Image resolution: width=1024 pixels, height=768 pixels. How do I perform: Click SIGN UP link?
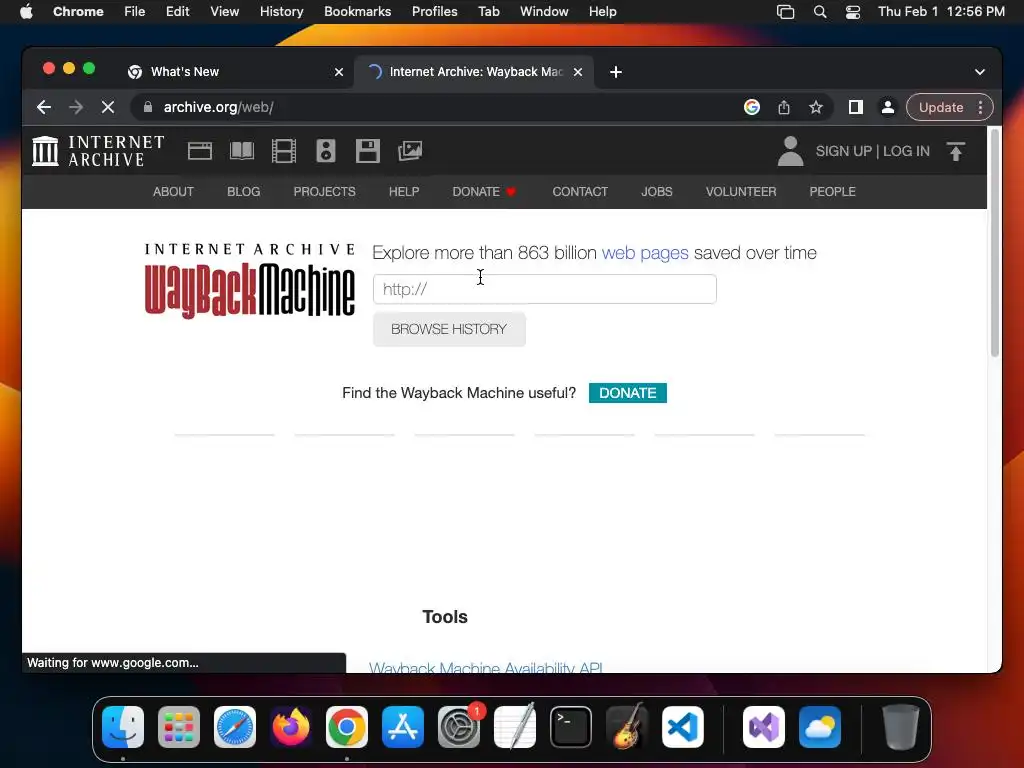point(843,151)
